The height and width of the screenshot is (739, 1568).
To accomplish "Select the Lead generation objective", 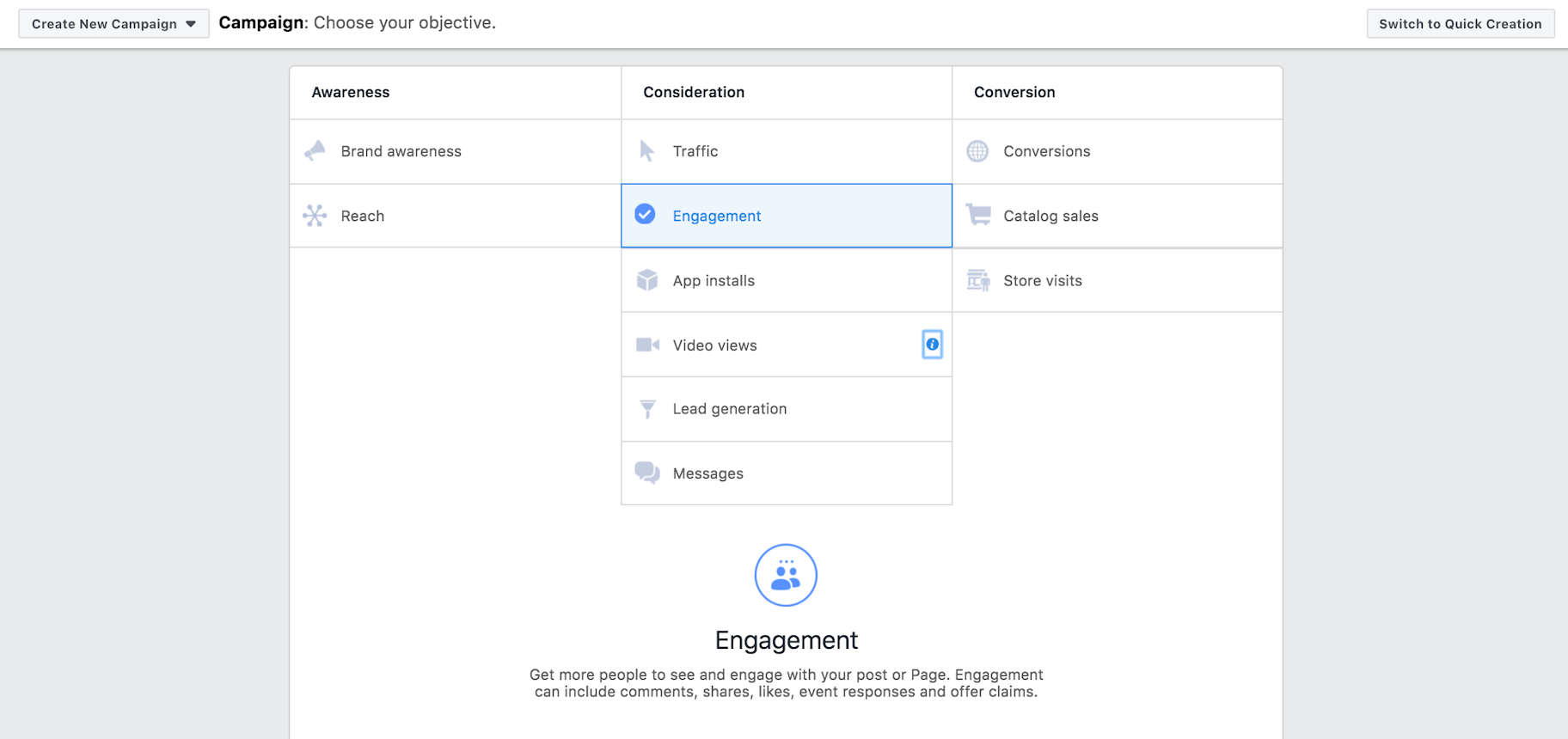I will (729, 409).
